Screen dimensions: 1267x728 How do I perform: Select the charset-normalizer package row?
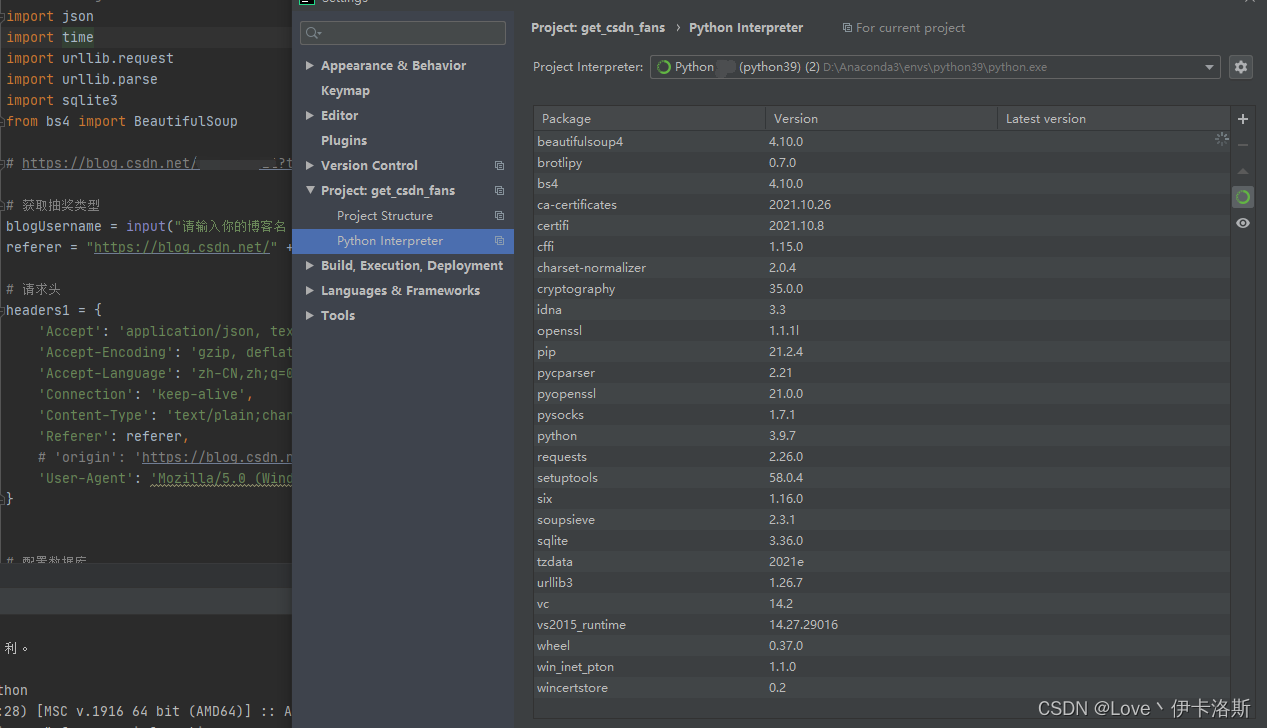pos(881,267)
